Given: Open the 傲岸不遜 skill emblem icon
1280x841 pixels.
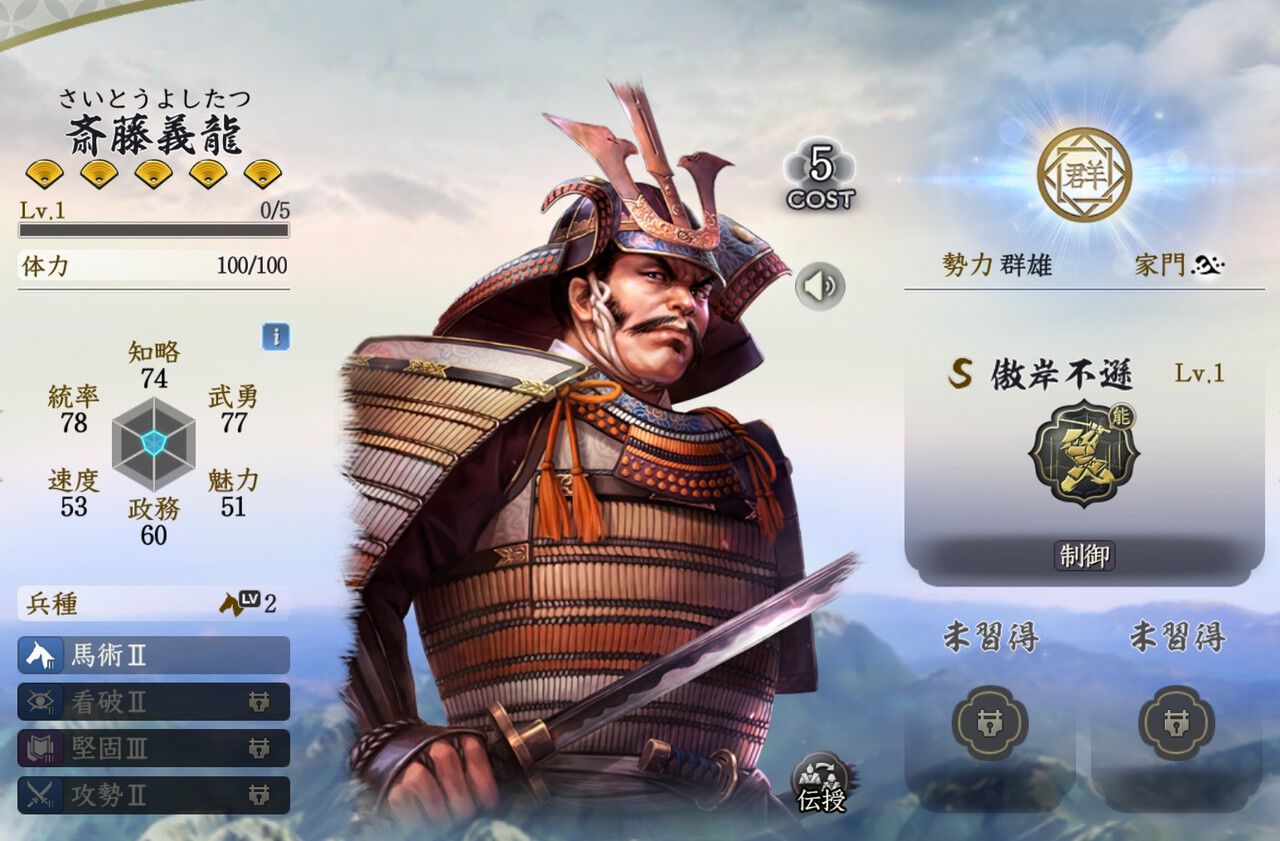Looking at the screenshot, I should tap(1084, 454).
